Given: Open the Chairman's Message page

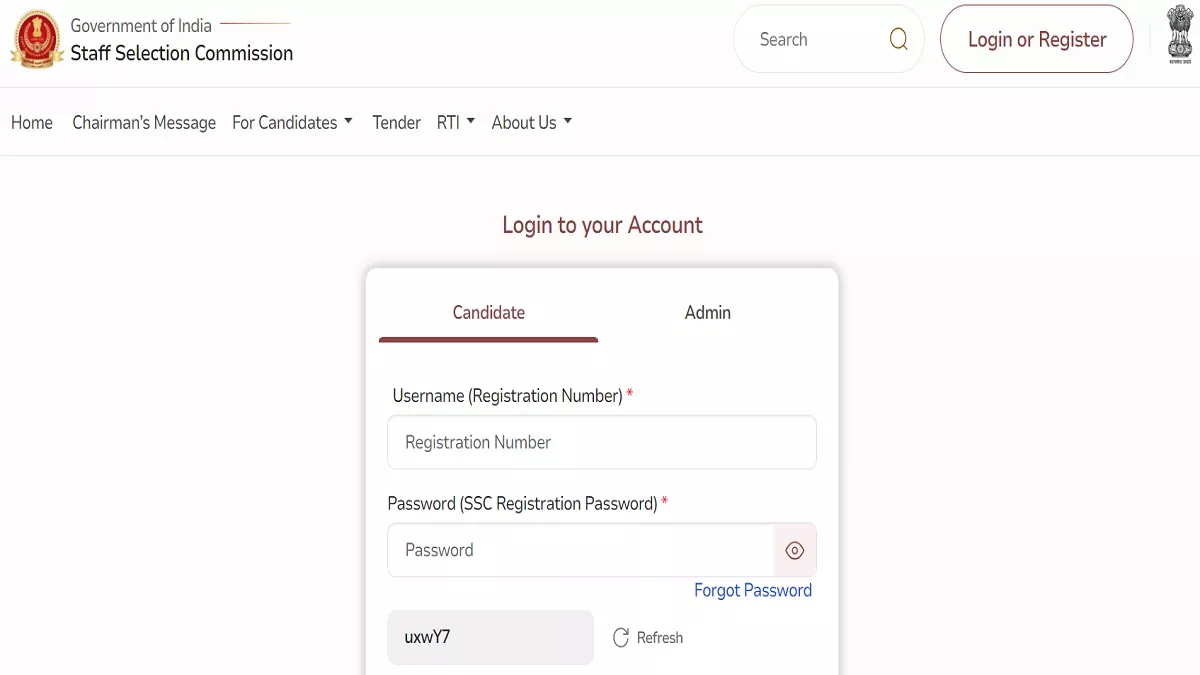Looking at the screenshot, I should point(144,122).
